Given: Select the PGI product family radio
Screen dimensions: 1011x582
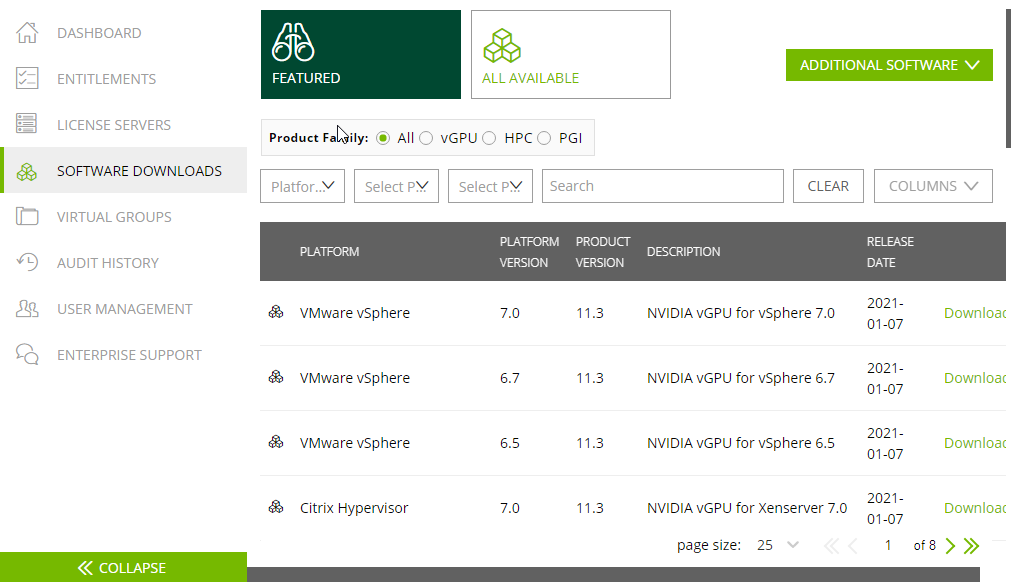Looking at the screenshot, I should pos(544,138).
